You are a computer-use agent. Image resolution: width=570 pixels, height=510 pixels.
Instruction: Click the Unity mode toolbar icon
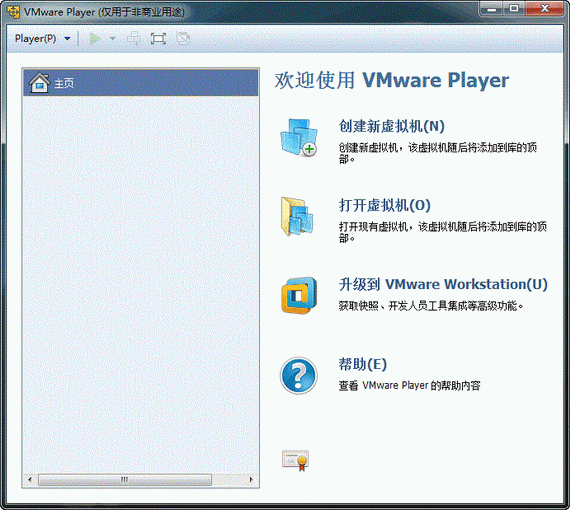pos(183,39)
